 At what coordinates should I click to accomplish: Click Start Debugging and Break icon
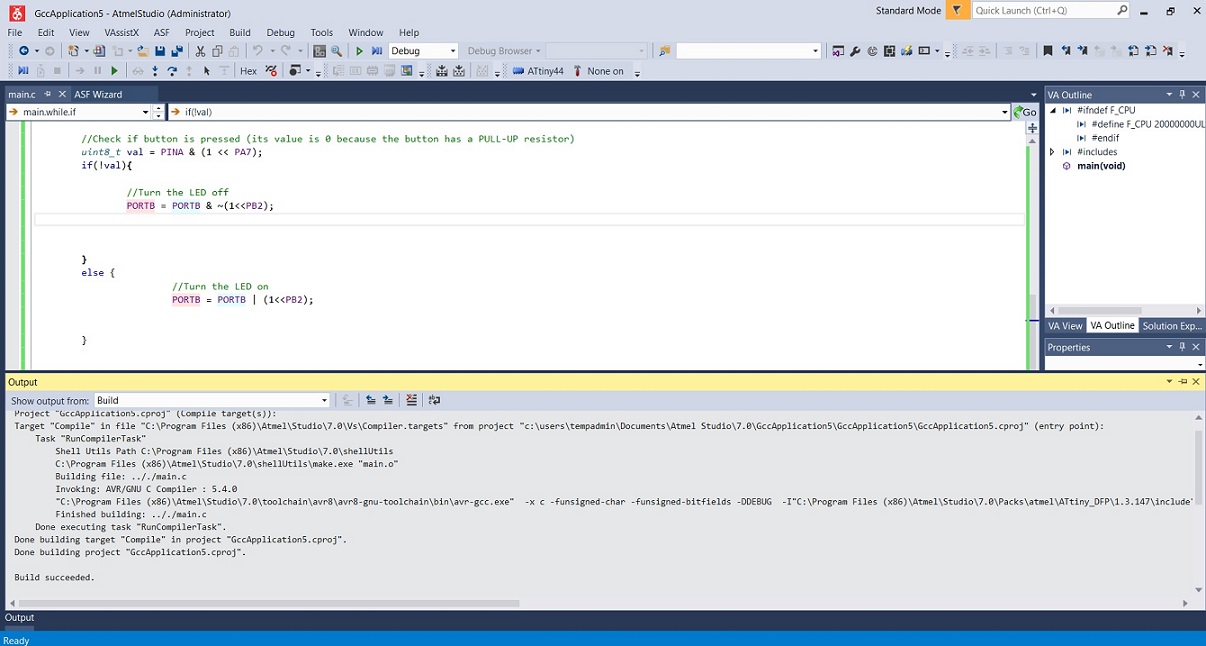click(x=377, y=51)
